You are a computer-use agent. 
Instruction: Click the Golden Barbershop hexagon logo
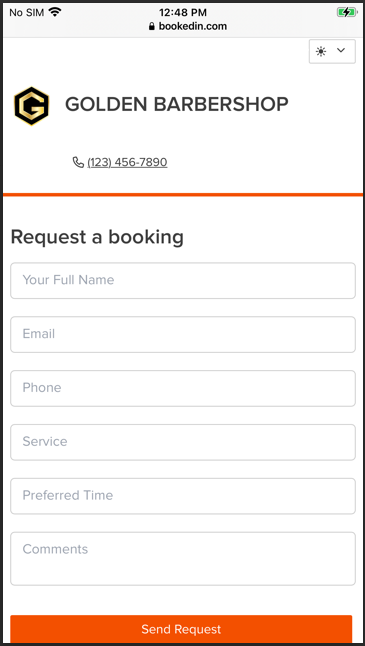(32, 106)
